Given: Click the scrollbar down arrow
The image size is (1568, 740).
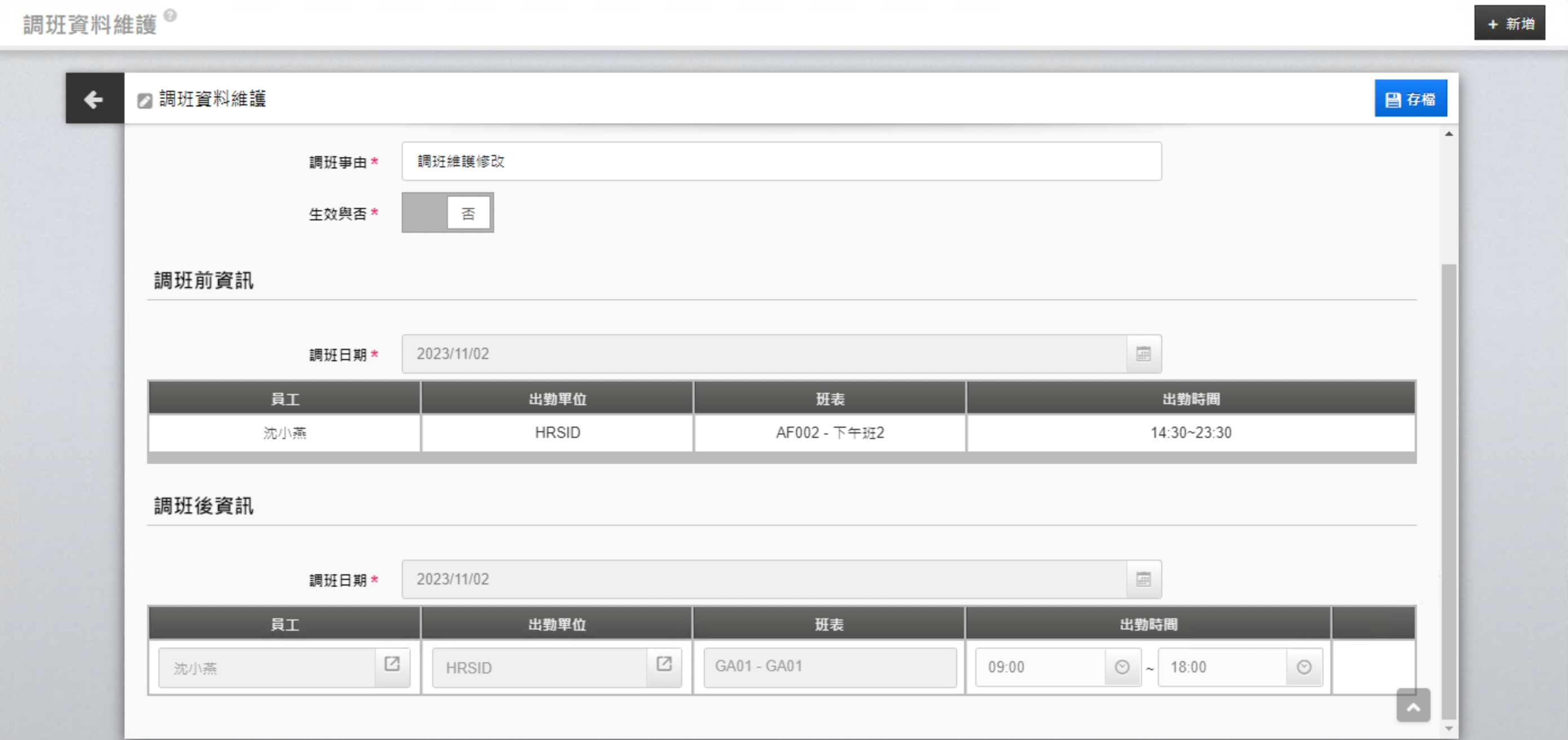Looking at the screenshot, I should point(1449,728).
